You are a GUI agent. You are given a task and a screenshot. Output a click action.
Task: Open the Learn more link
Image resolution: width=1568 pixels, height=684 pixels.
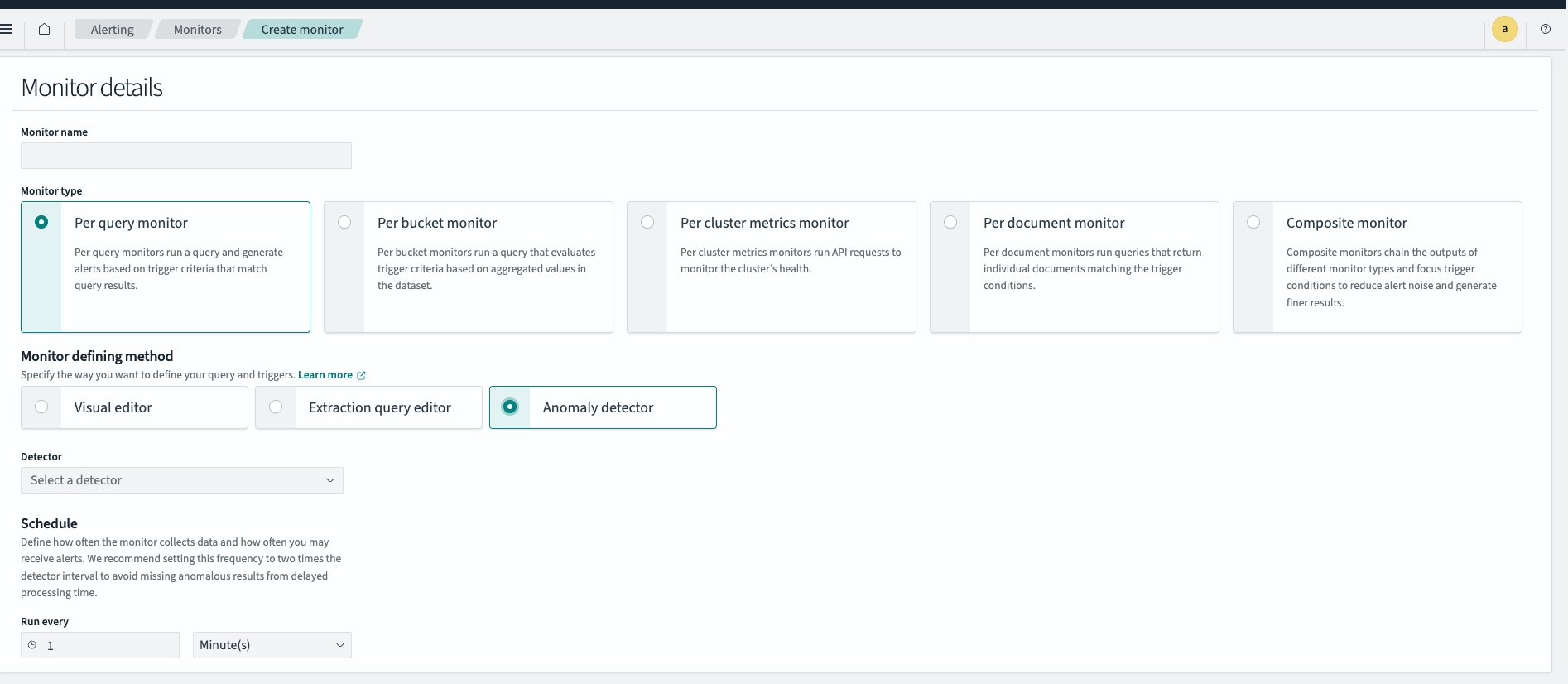tap(325, 375)
